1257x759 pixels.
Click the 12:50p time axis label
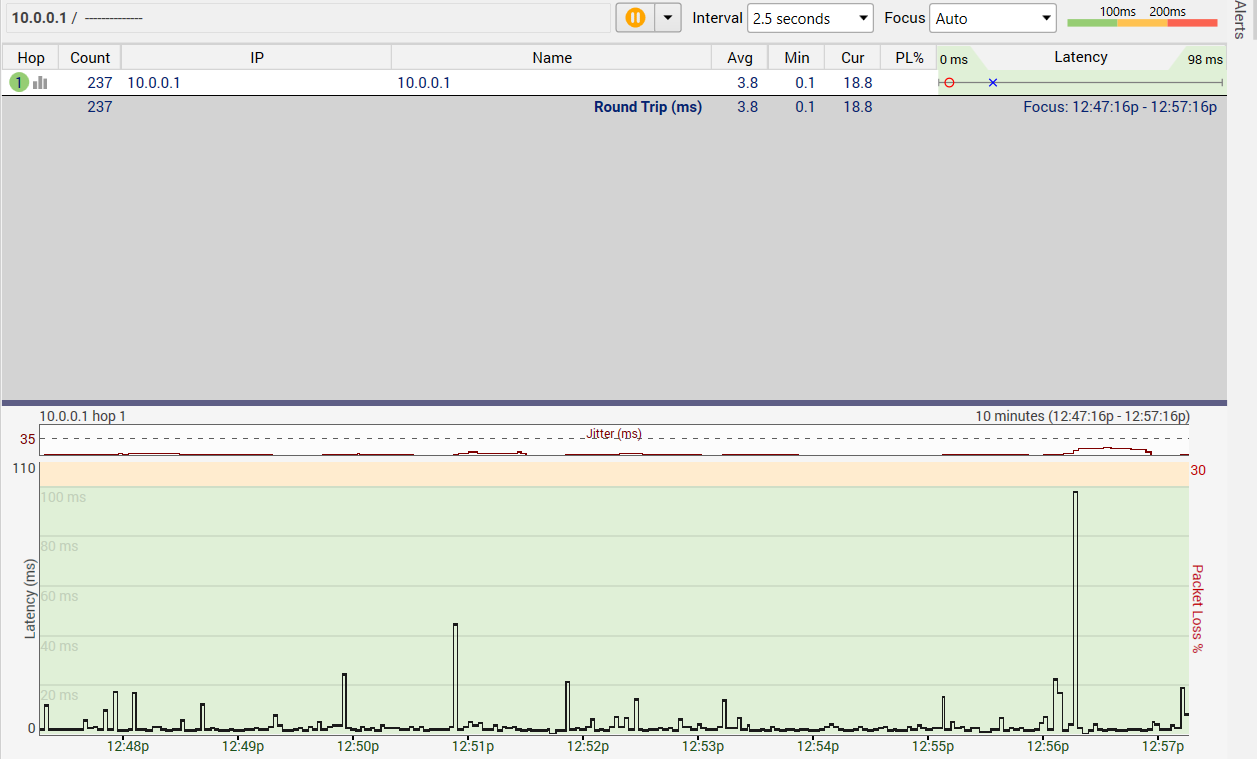[357, 746]
